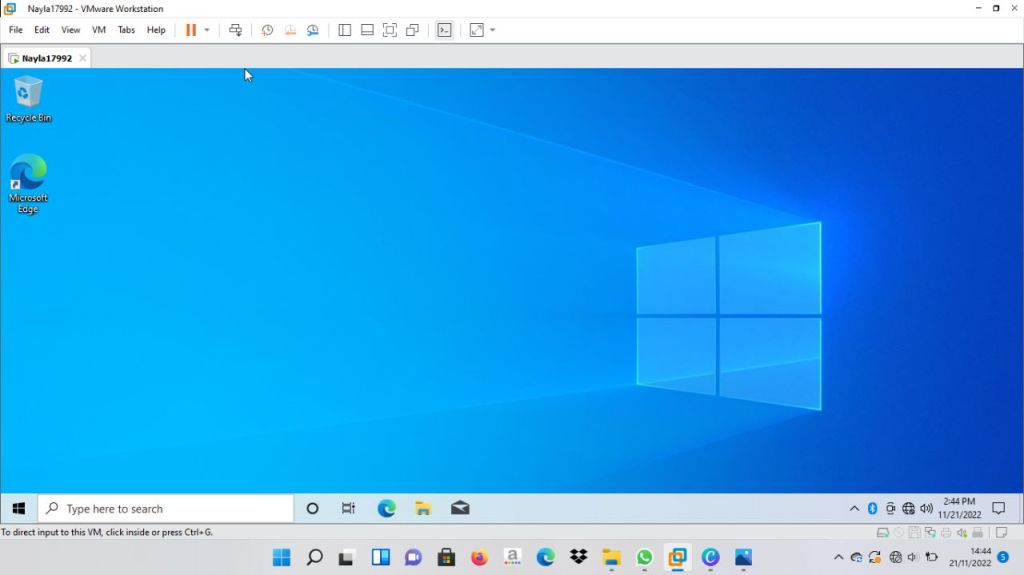Expand hidden icons in the guest system tray

(854, 508)
